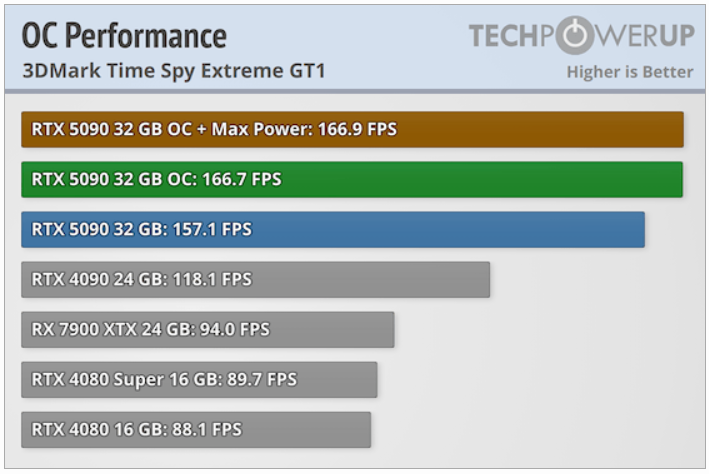Click the OC Performance chart title

click(124, 35)
